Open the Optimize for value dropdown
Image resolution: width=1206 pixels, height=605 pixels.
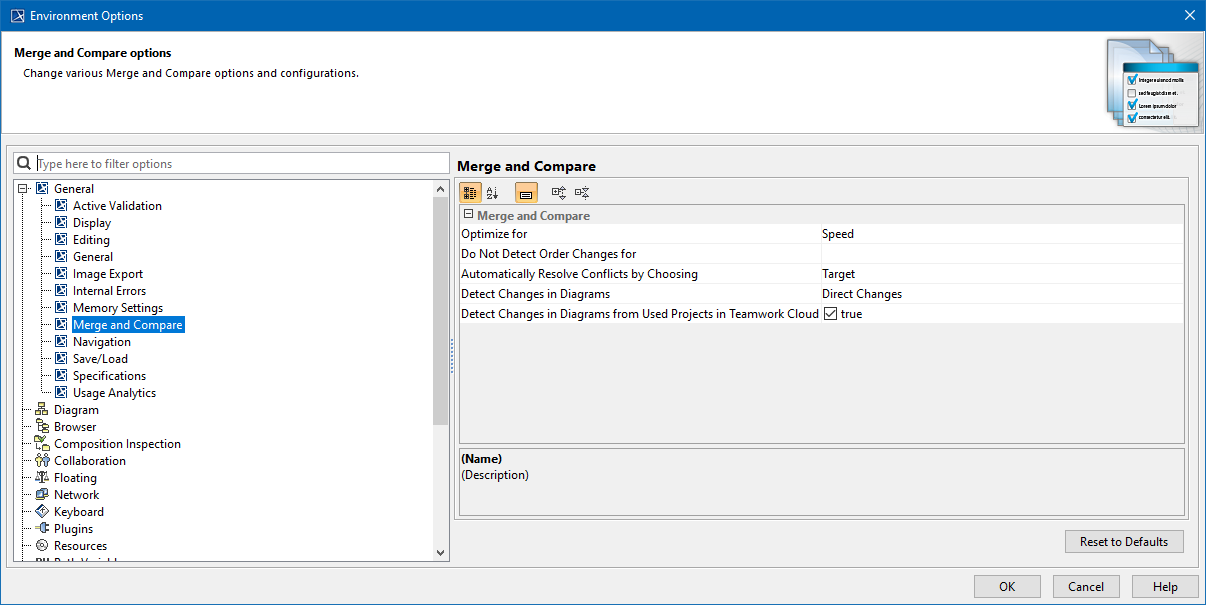click(1000, 234)
